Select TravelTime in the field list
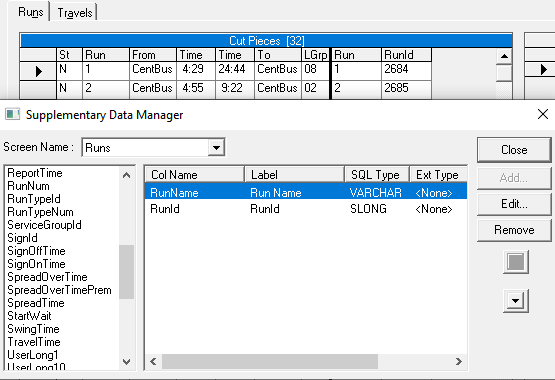The height and width of the screenshot is (380, 555). point(34,342)
